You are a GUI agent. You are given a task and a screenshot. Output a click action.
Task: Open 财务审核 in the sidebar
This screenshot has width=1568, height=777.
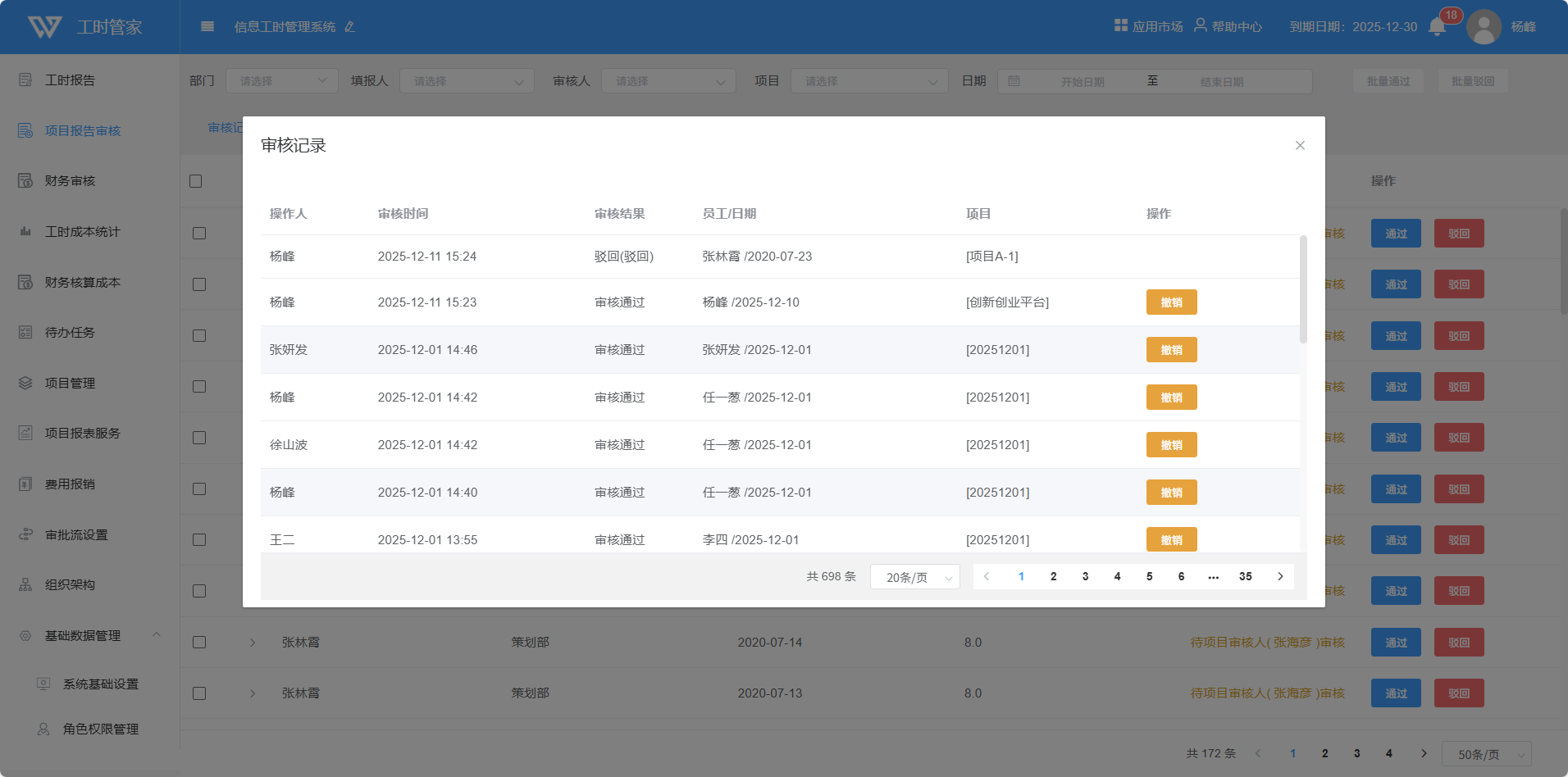70,181
